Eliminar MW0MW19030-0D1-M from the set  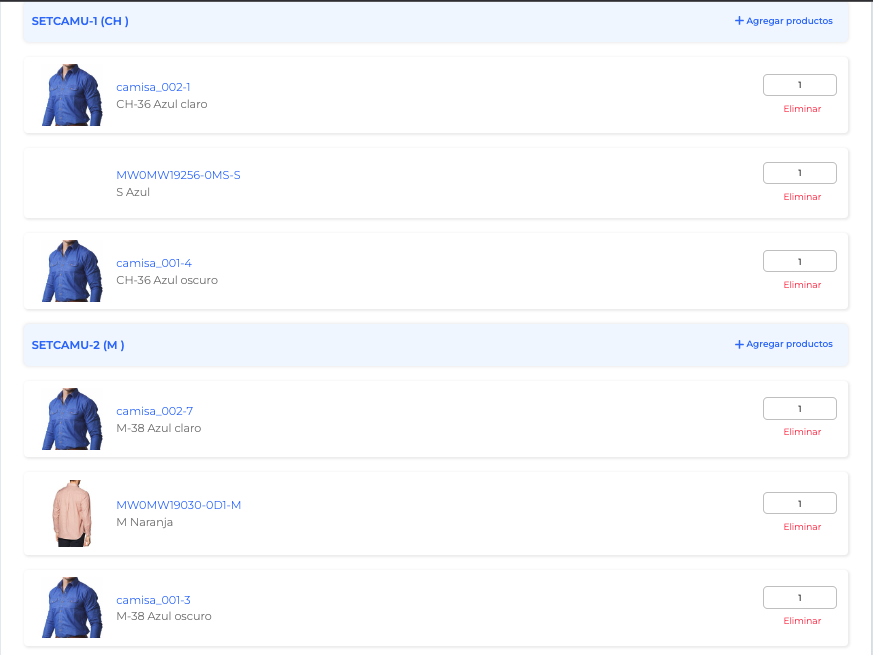(802, 527)
